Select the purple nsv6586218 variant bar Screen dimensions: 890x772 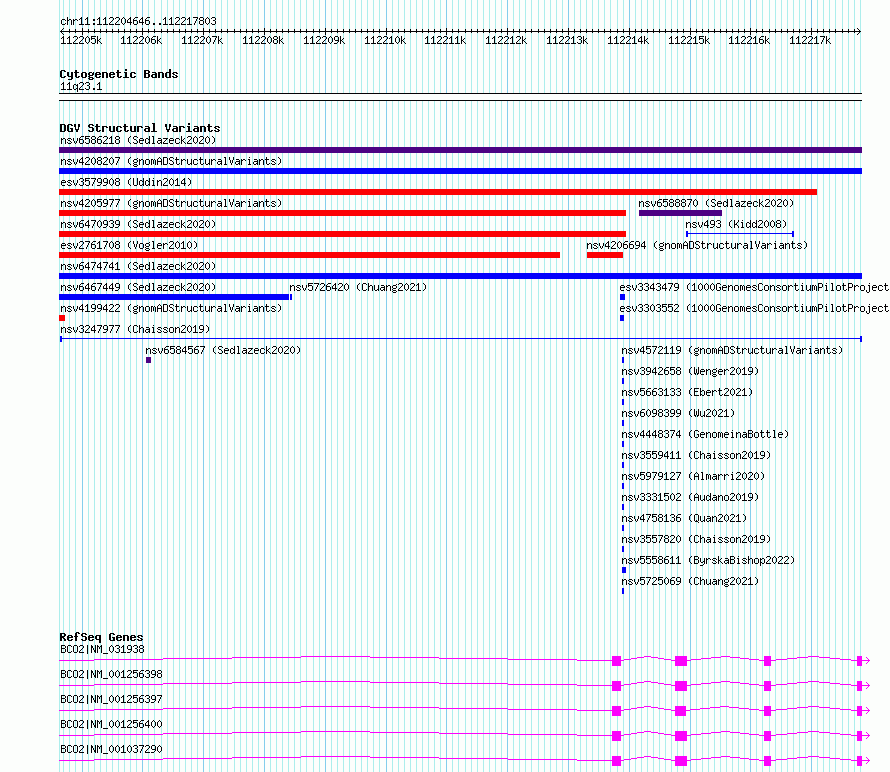click(460, 150)
